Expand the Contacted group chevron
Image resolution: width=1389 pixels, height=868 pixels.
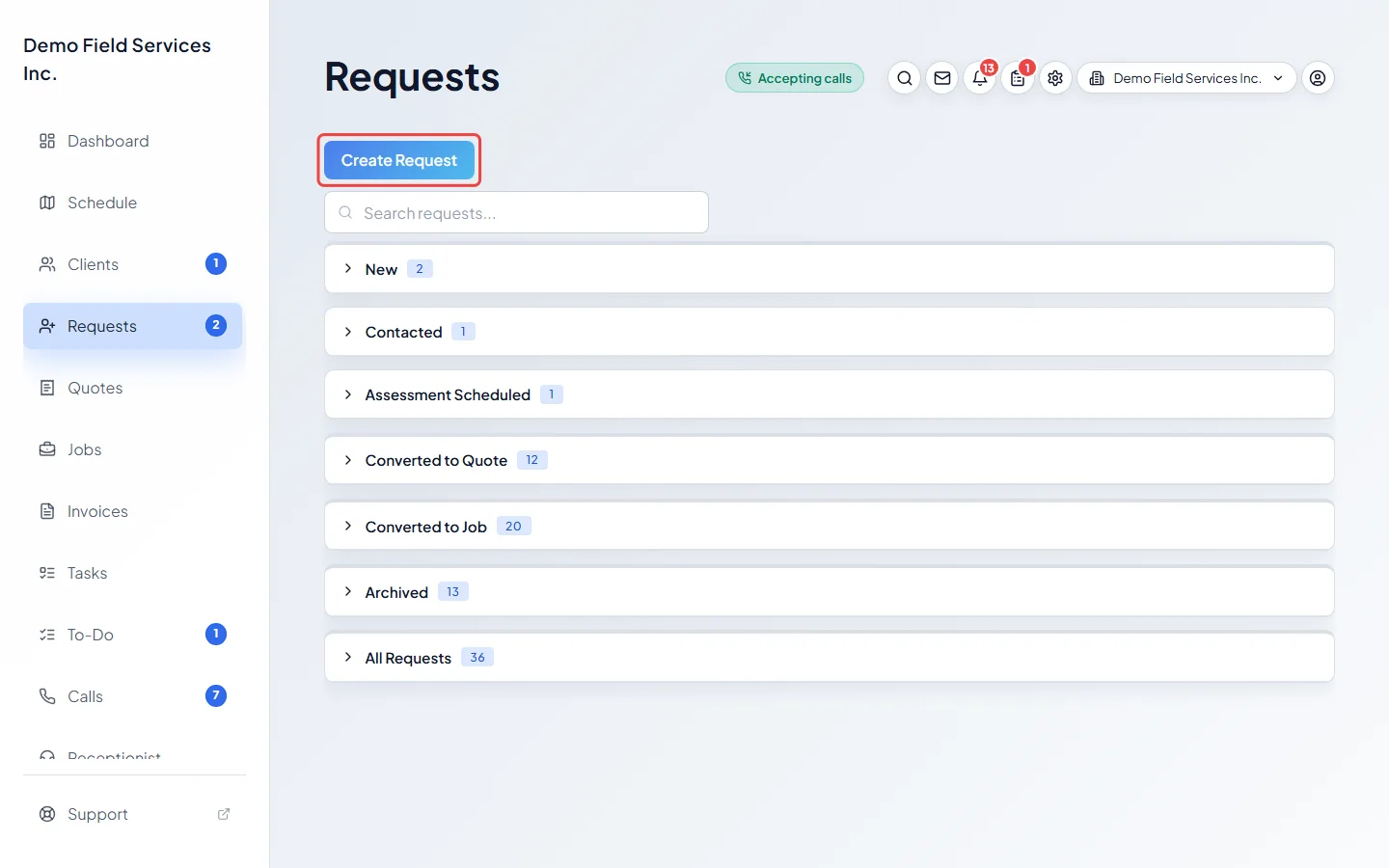tap(348, 332)
